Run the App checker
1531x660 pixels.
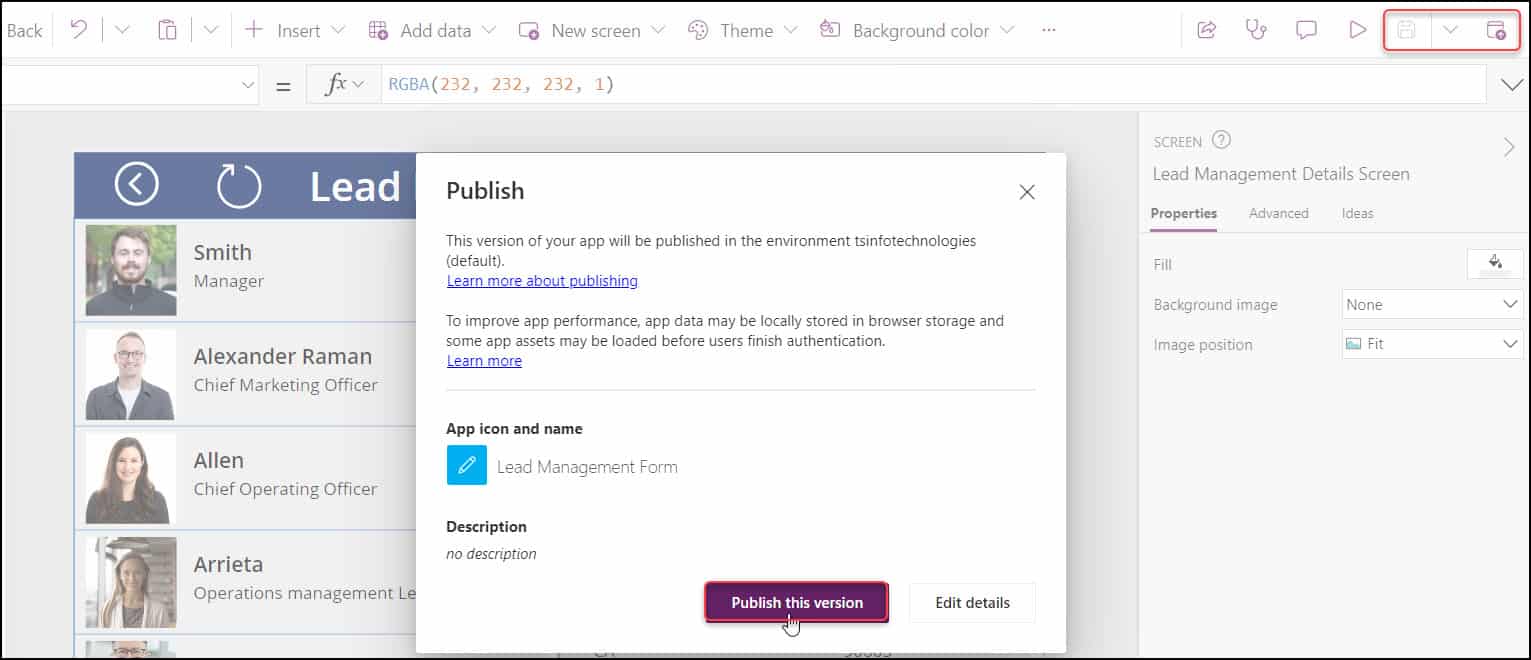1256,30
